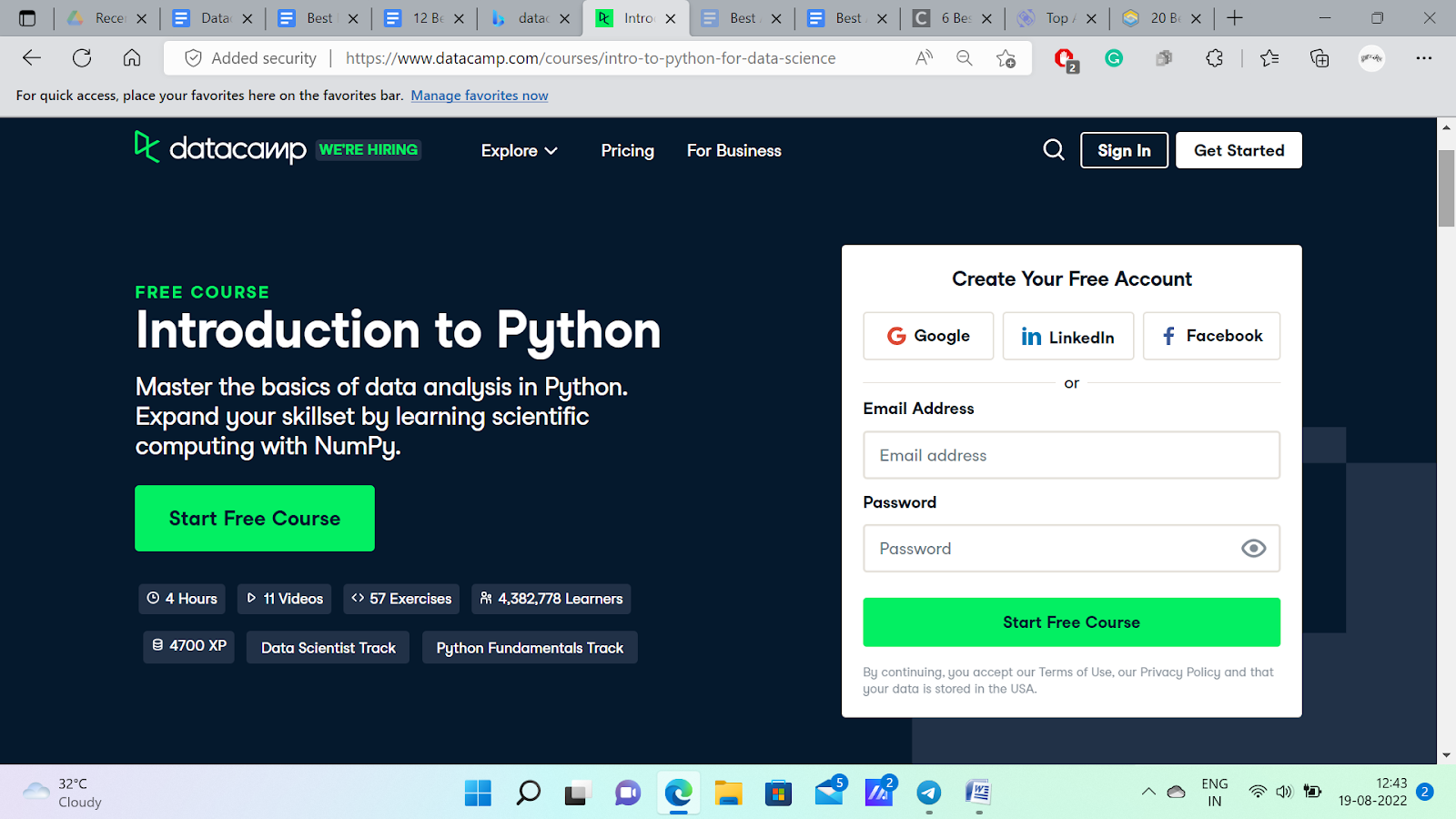The width and height of the screenshot is (1456, 819).
Task: Open the Mail app on the taskbar
Action: (x=829, y=792)
